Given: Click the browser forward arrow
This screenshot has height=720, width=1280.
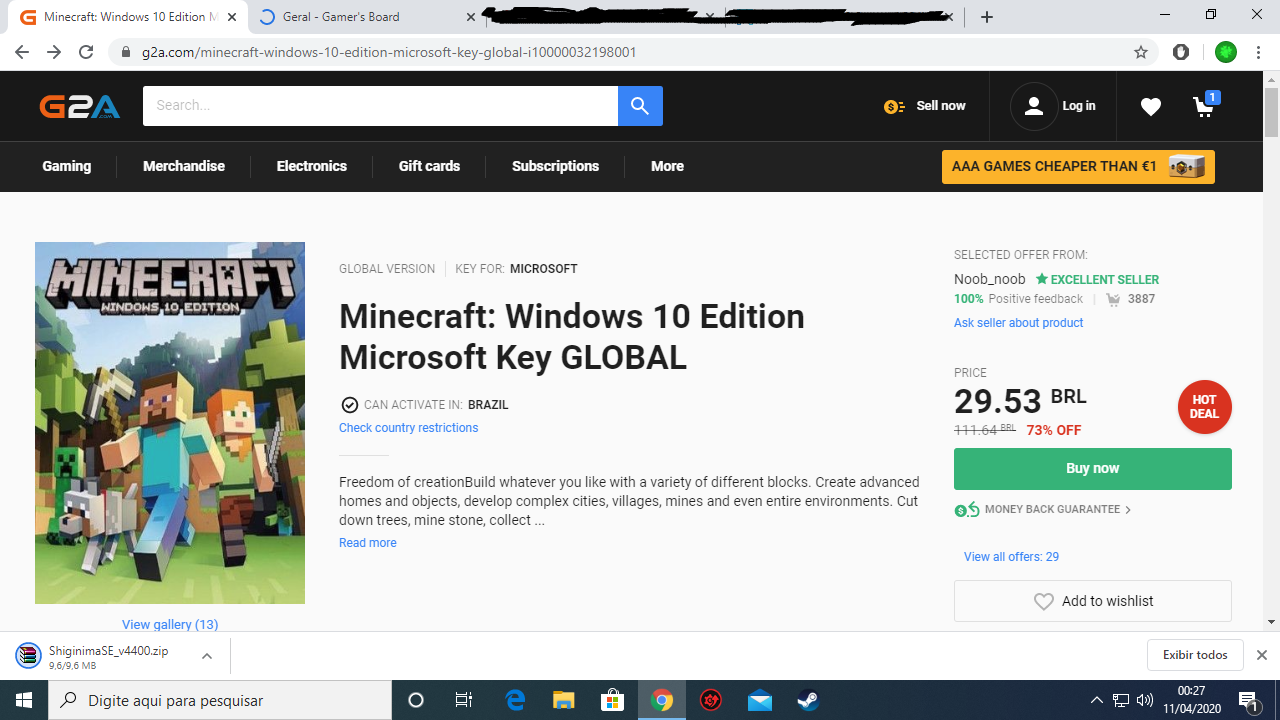Looking at the screenshot, I should click(54, 52).
